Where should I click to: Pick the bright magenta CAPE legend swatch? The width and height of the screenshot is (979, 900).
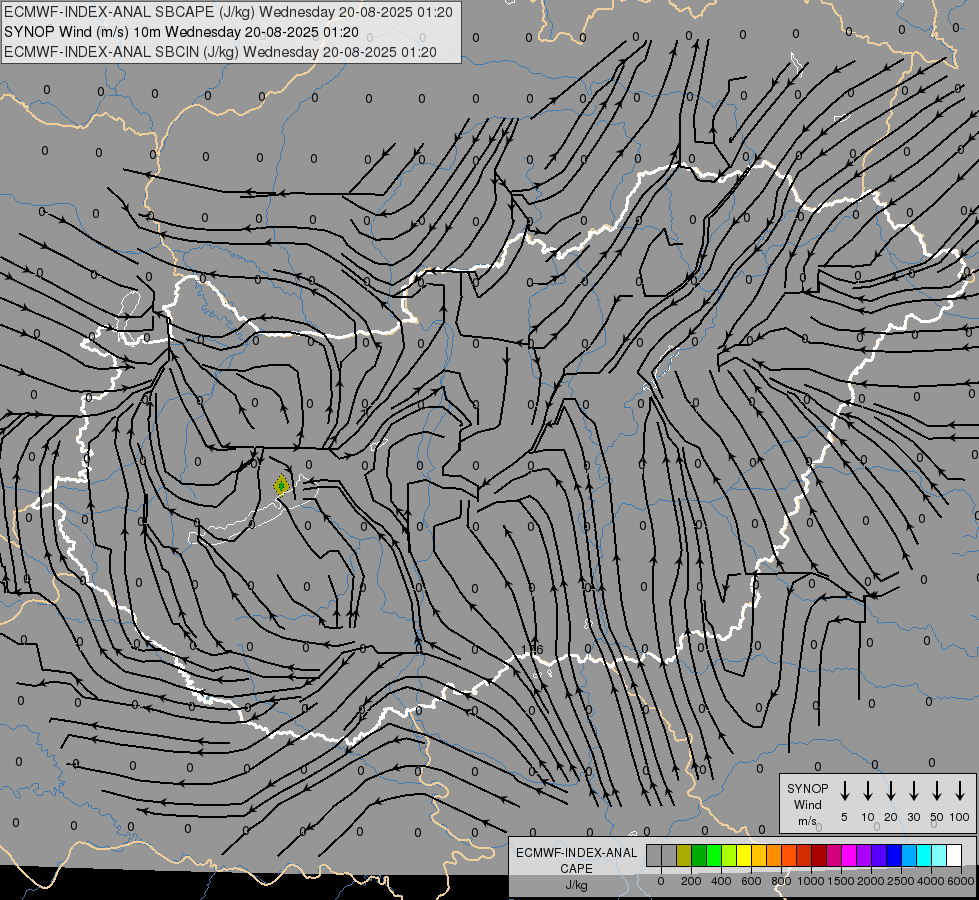pos(849,855)
